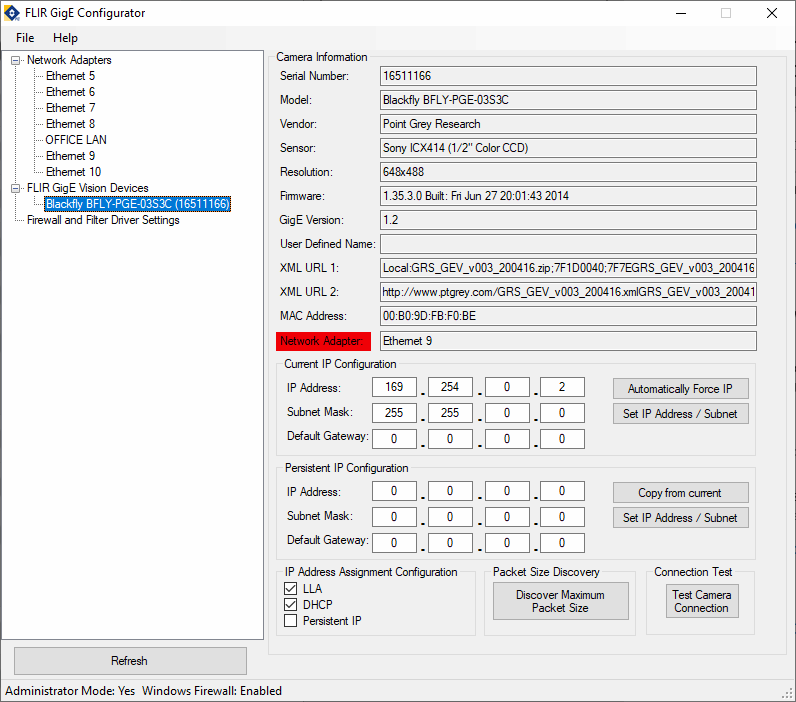Click Windows Firewall: Enabled status text
This screenshot has width=796, height=702.
pos(212,691)
